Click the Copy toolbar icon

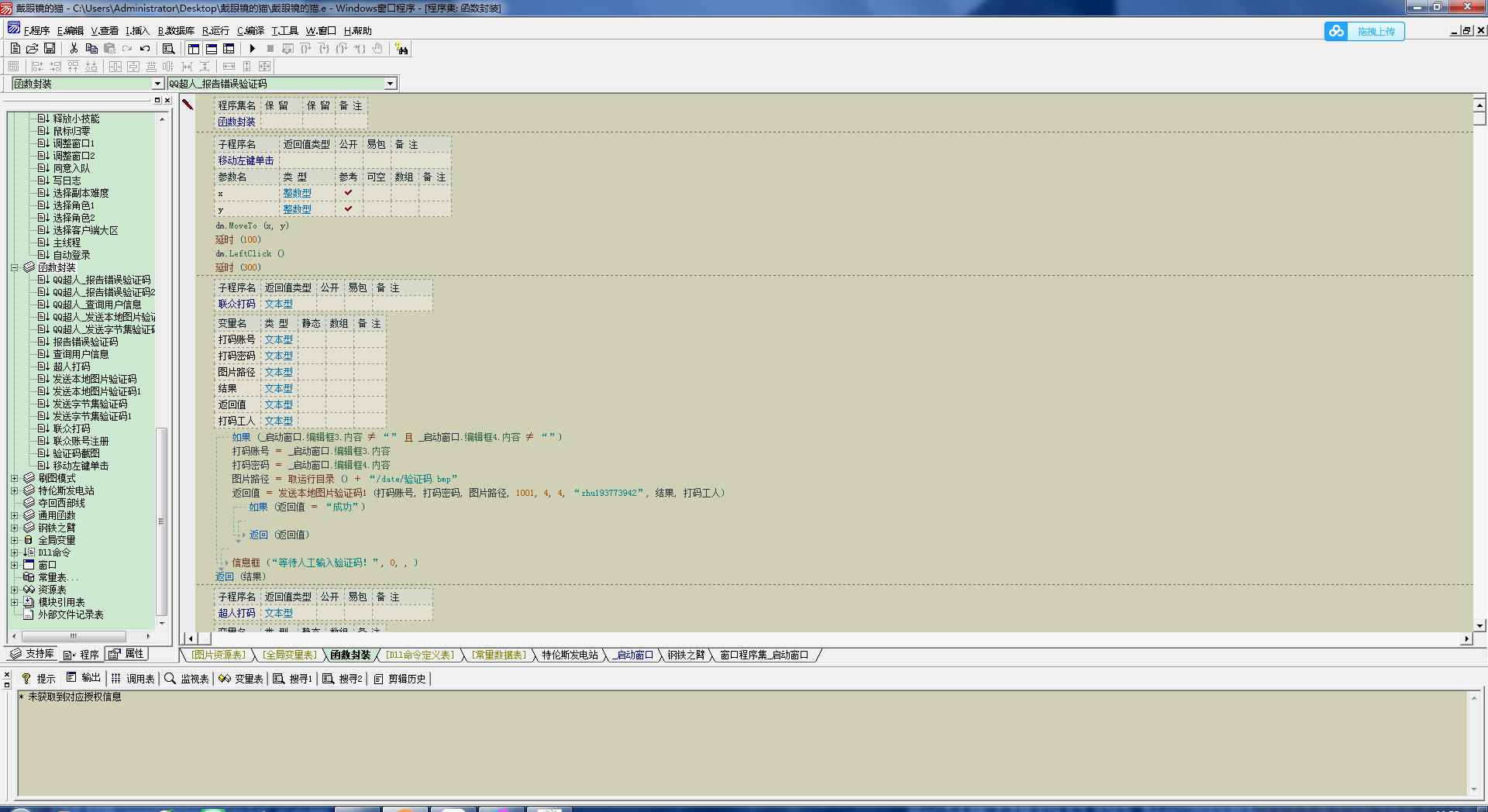[x=91, y=48]
